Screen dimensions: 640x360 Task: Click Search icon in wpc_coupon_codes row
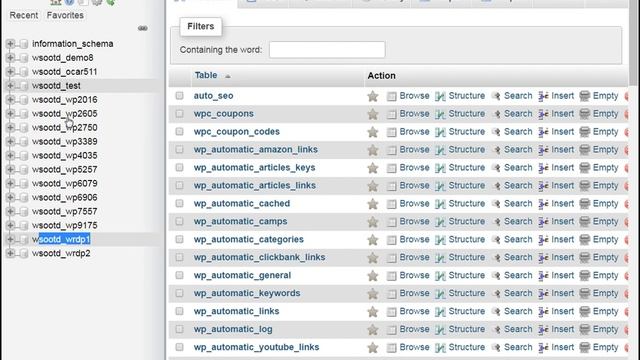[x=496, y=132]
